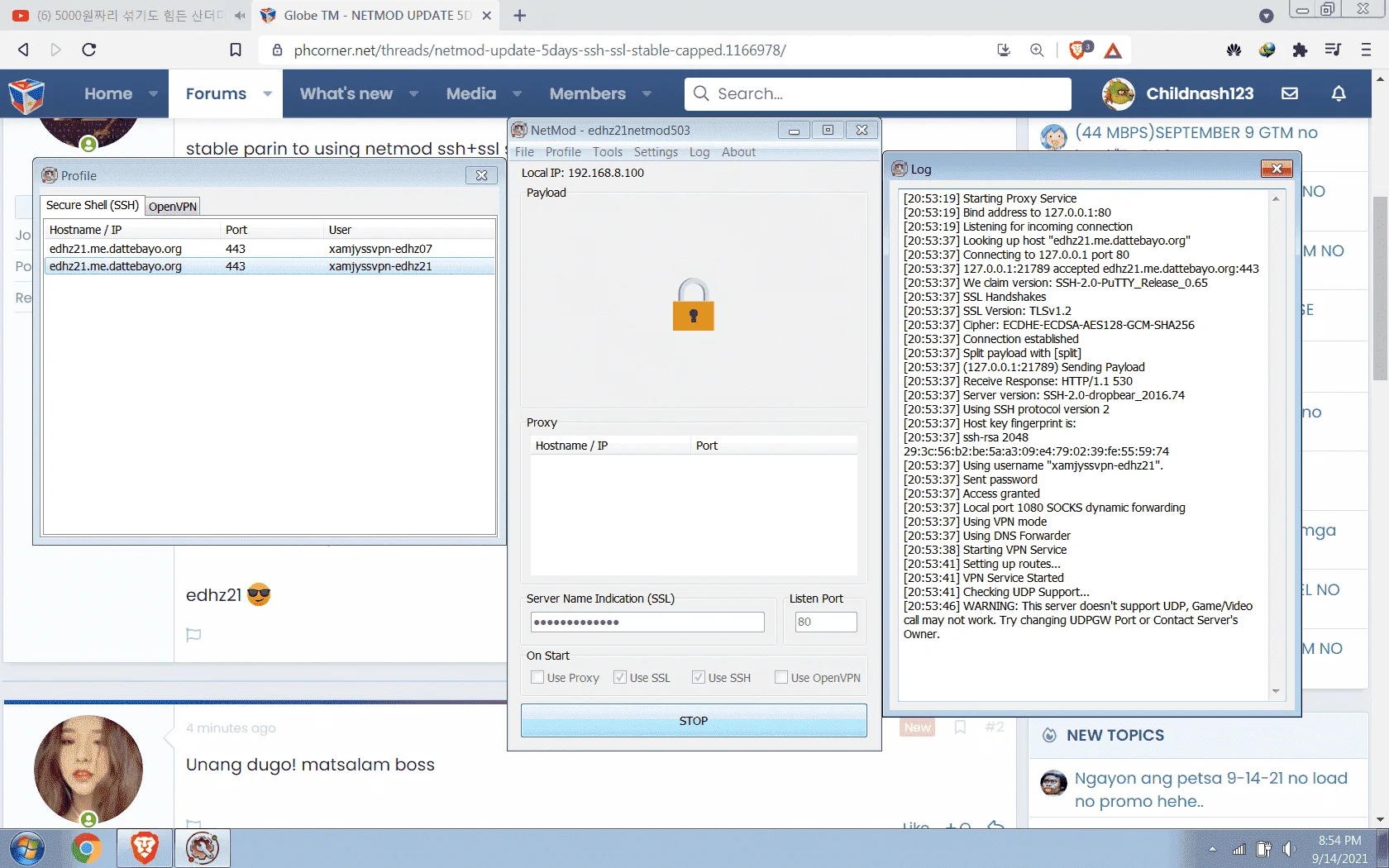Expand the Home nav dropdown arrow

(x=153, y=94)
